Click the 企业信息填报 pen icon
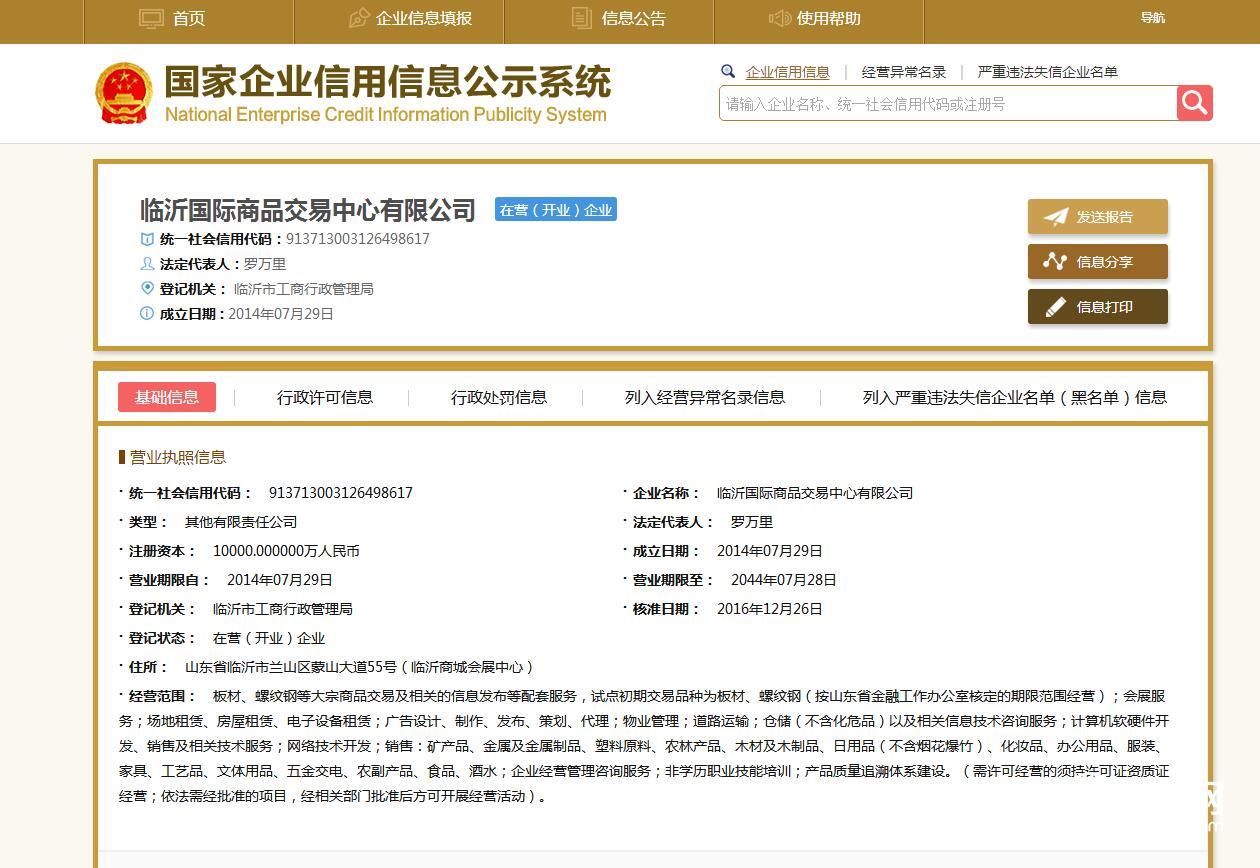Image resolution: width=1260 pixels, height=868 pixels. coord(358,18)
